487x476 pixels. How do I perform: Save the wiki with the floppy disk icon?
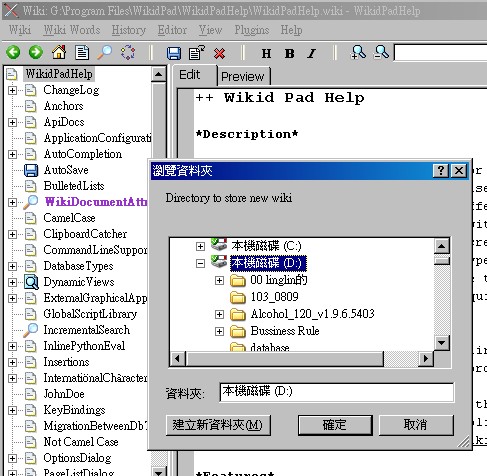[x=174, y=53]
